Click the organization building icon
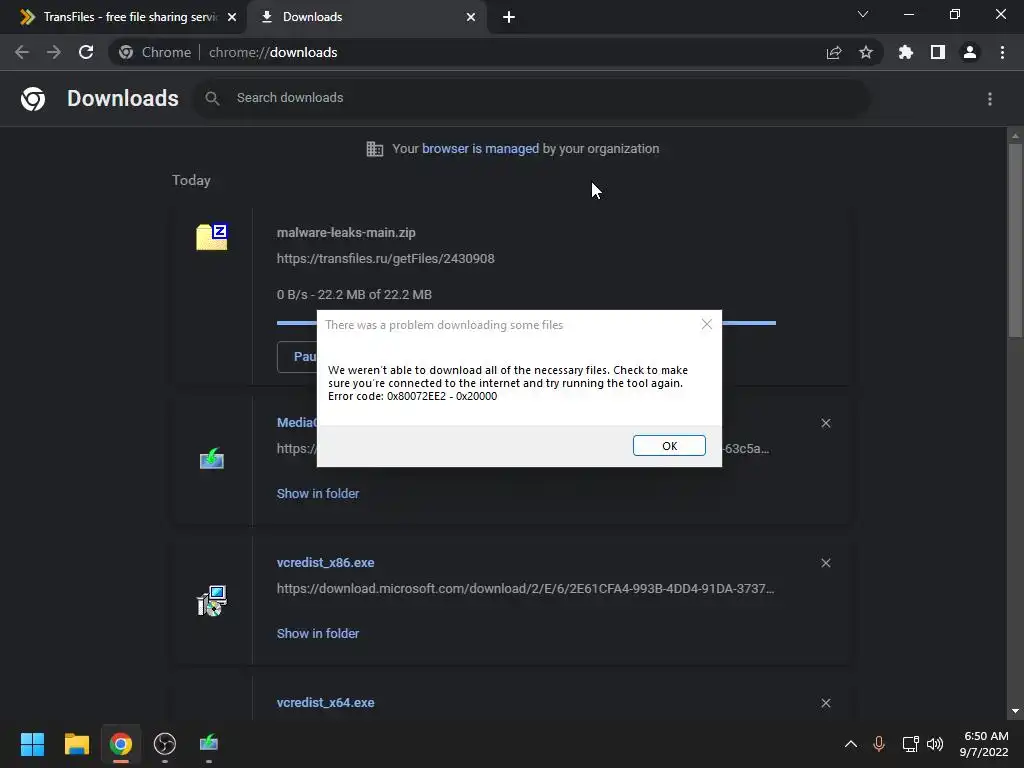This screenshot has width=1024, height=768. [375, 149]
